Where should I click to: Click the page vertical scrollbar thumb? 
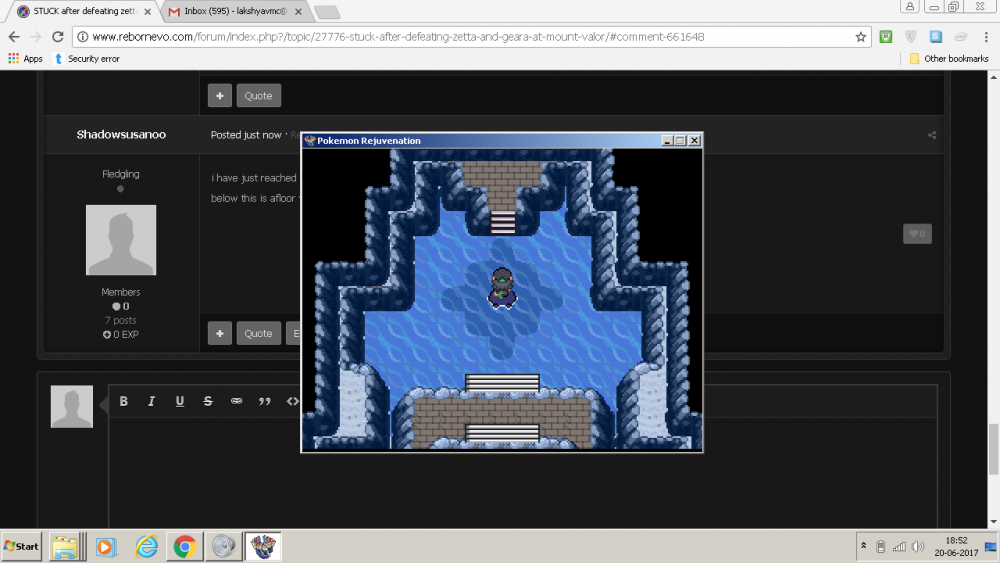click(994, 449)
